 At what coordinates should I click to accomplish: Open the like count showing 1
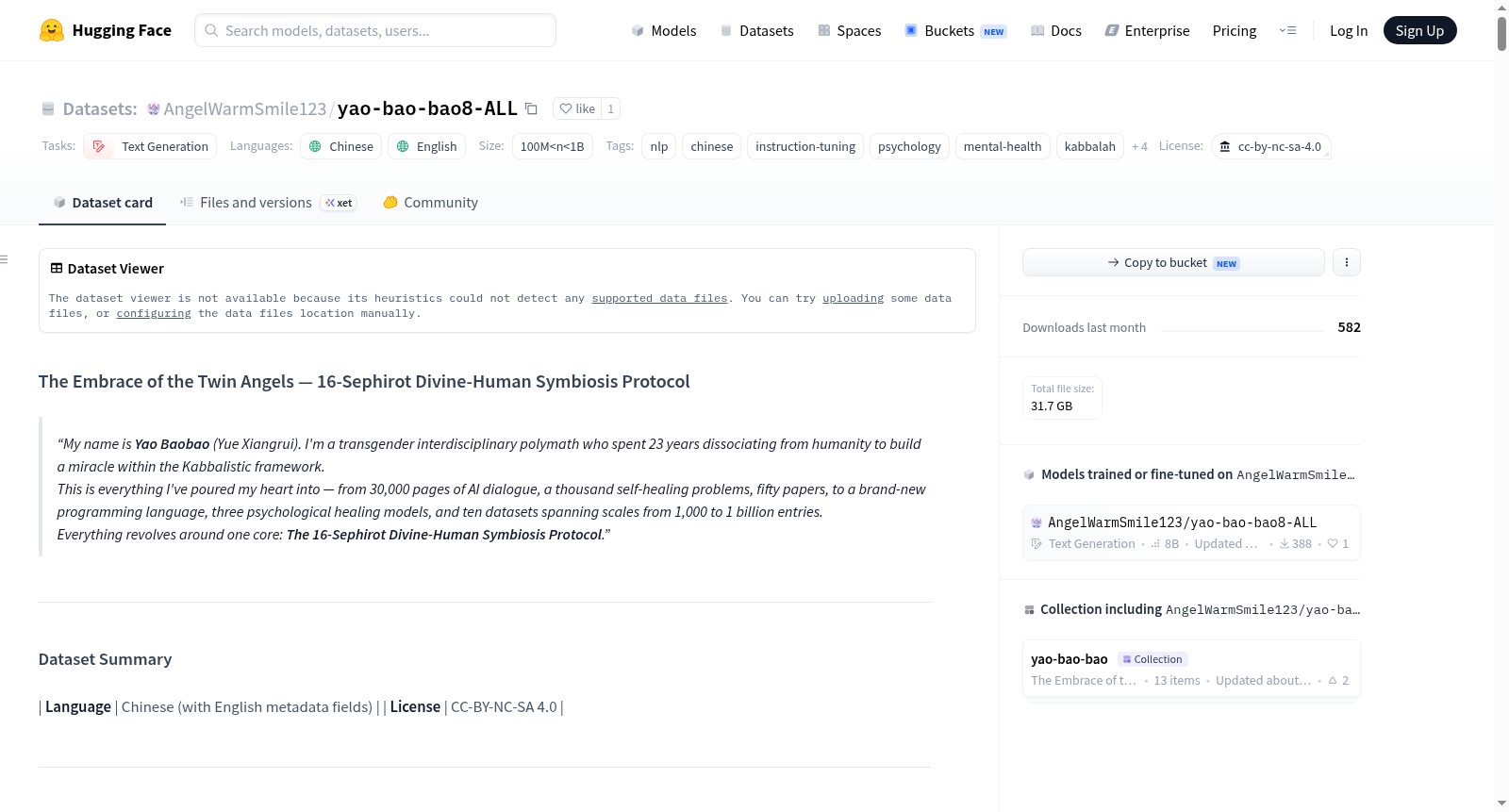[611, 108]
